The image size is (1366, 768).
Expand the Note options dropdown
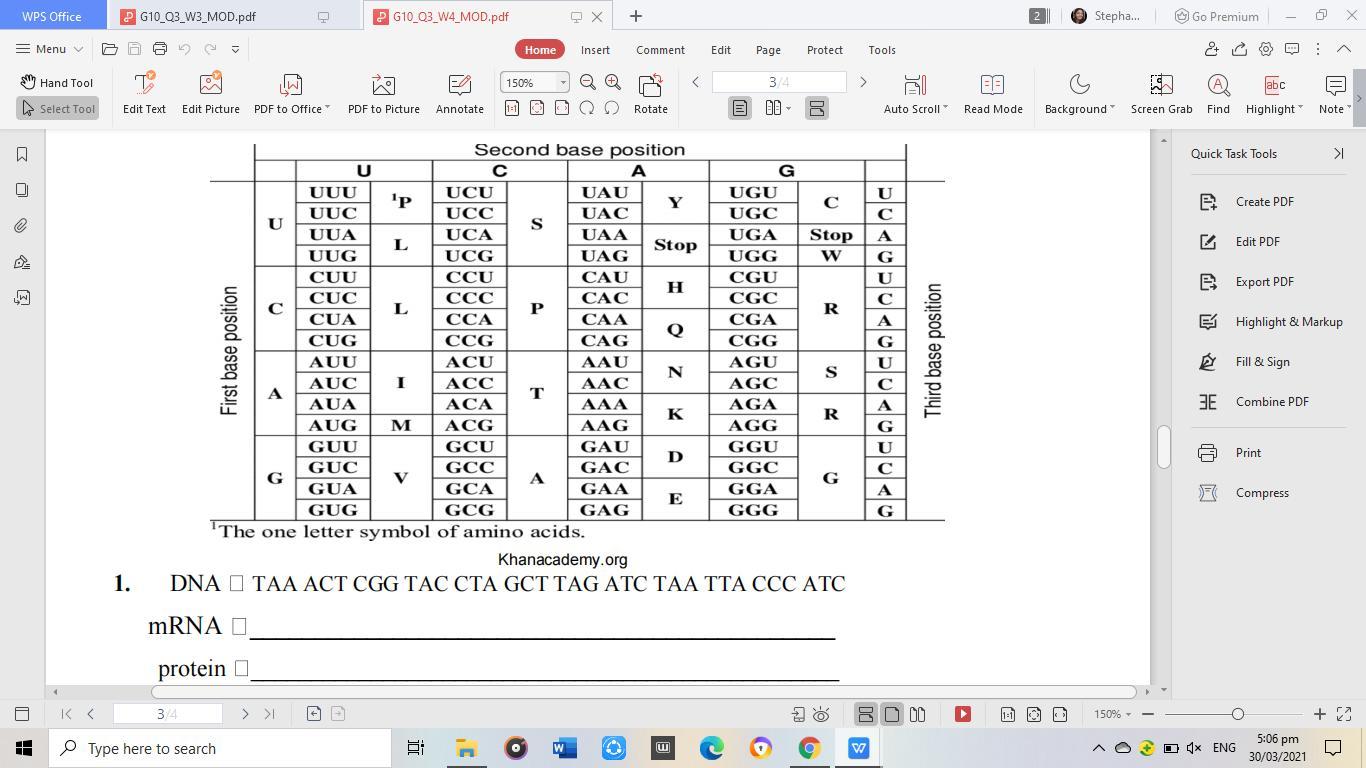(1349, 109)
